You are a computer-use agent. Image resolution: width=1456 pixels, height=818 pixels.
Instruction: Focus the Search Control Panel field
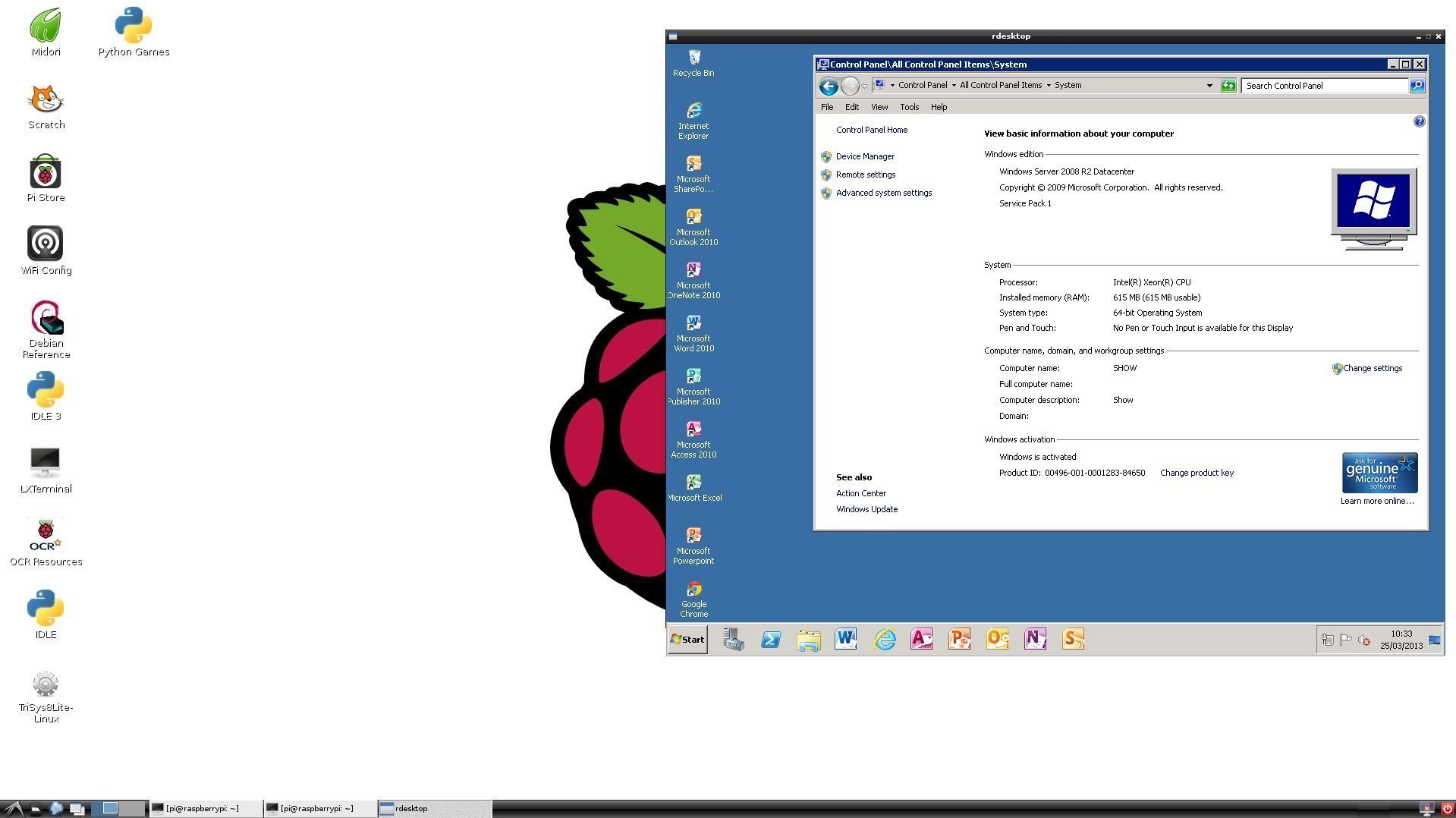coord(1325,86)
